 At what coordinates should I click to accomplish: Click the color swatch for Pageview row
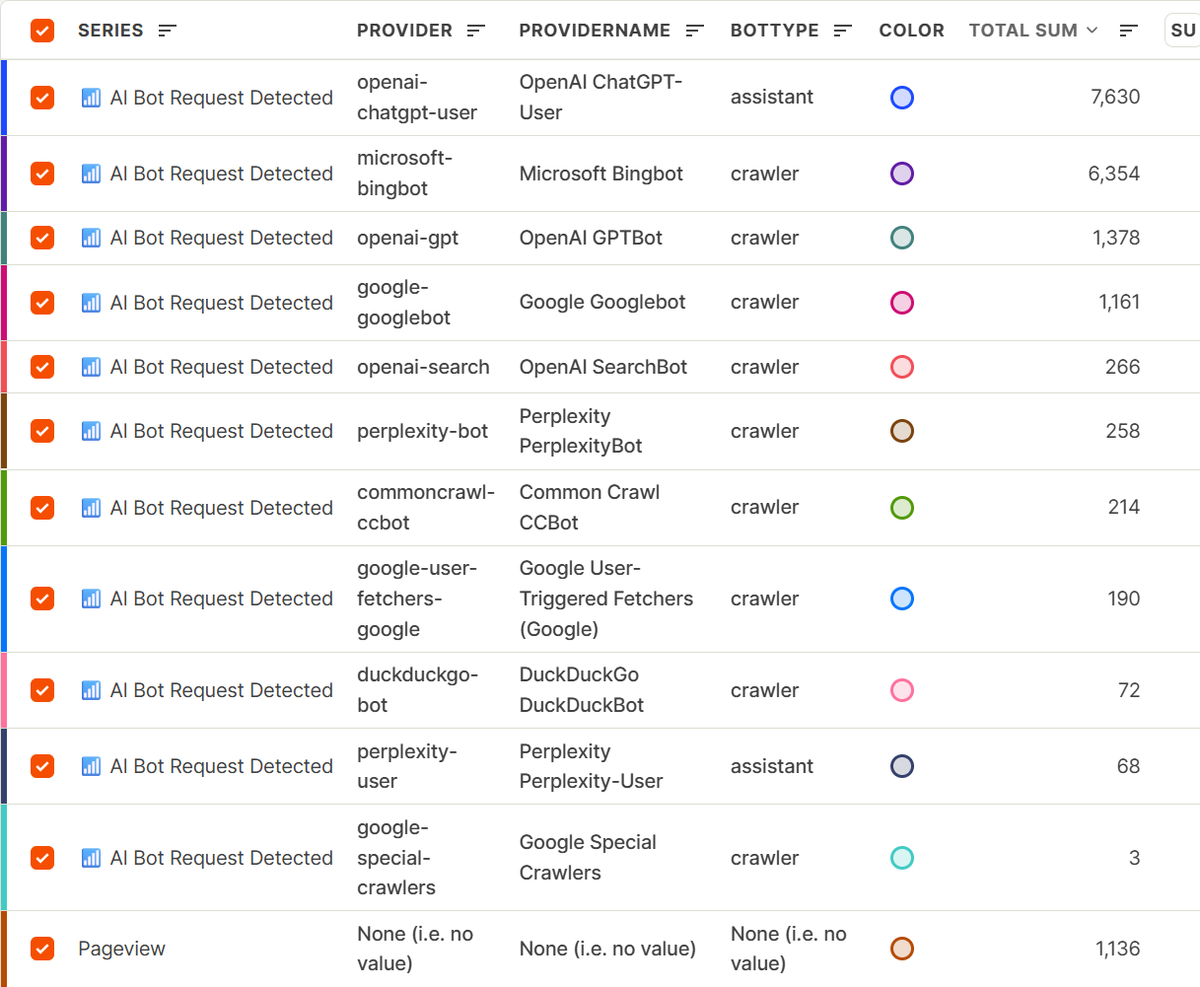tap(902, 949)
